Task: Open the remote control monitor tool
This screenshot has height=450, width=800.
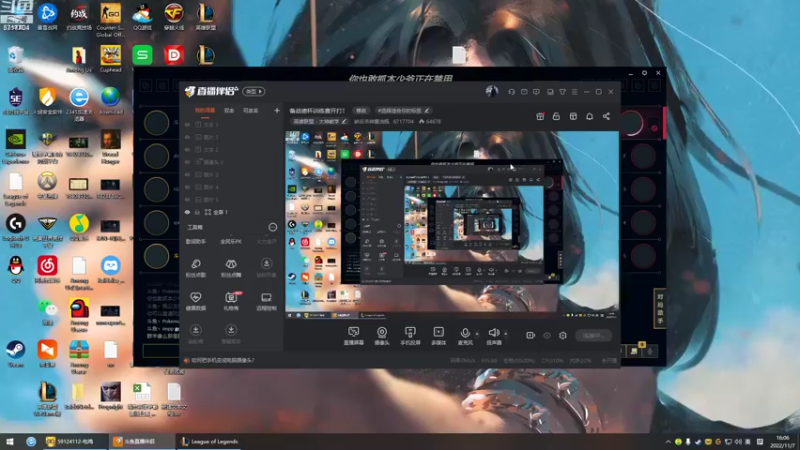Action: pos(266,301)
